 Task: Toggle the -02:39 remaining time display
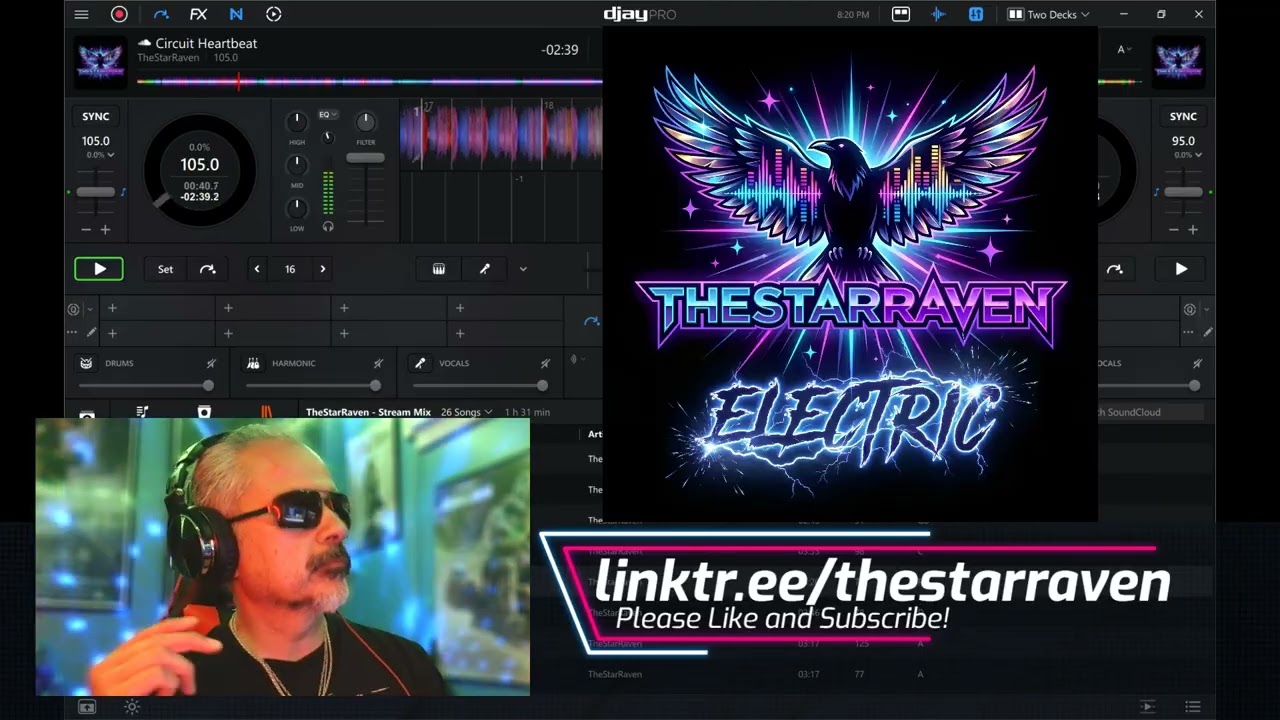point(560,50)
